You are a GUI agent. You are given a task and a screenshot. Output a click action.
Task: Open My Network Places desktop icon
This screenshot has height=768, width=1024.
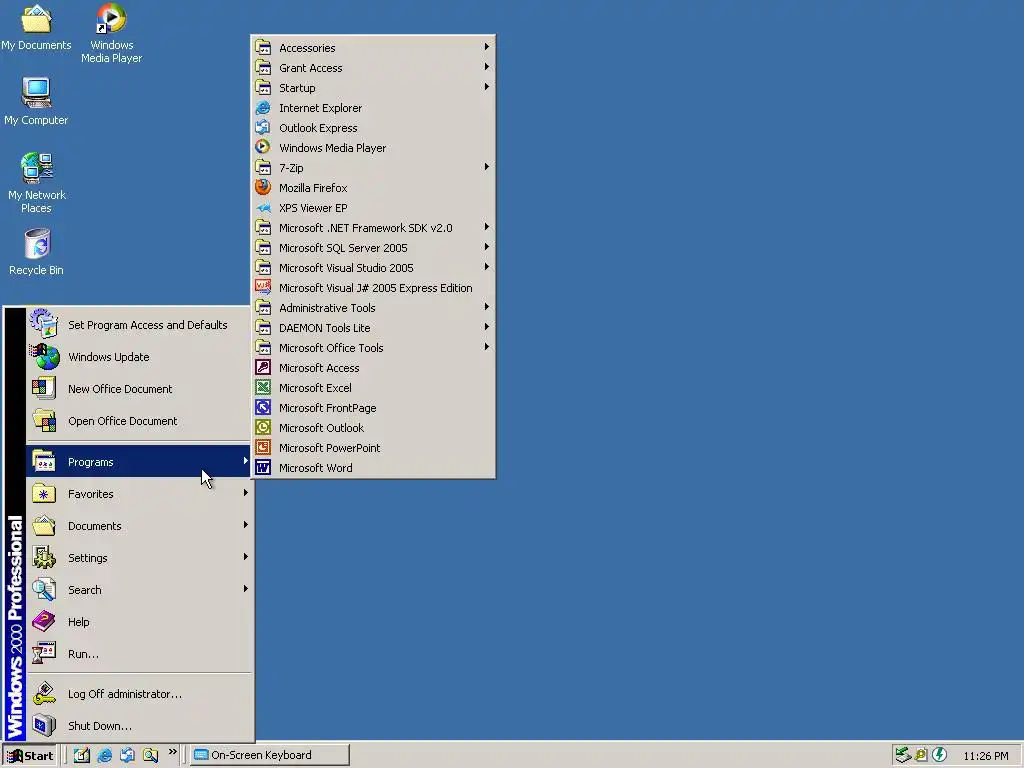click(37, 183)
